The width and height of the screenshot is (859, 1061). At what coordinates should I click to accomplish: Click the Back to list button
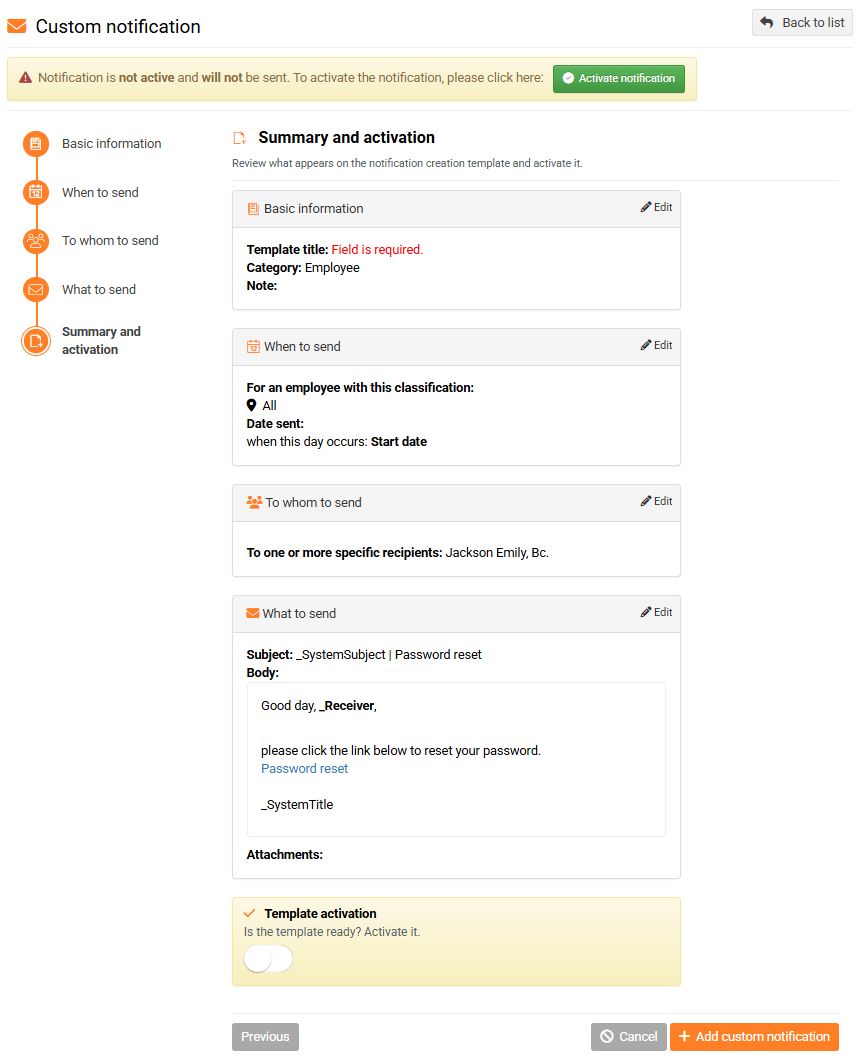click(x=802, y=23)
